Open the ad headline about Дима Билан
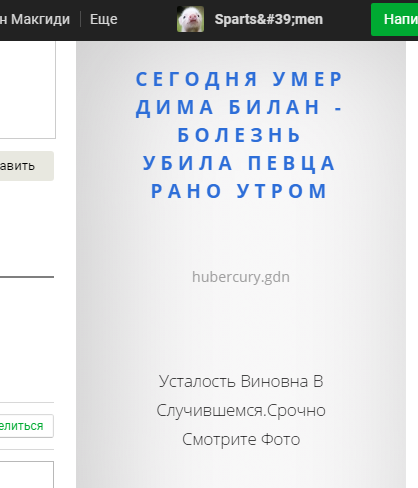 (240, 135)
